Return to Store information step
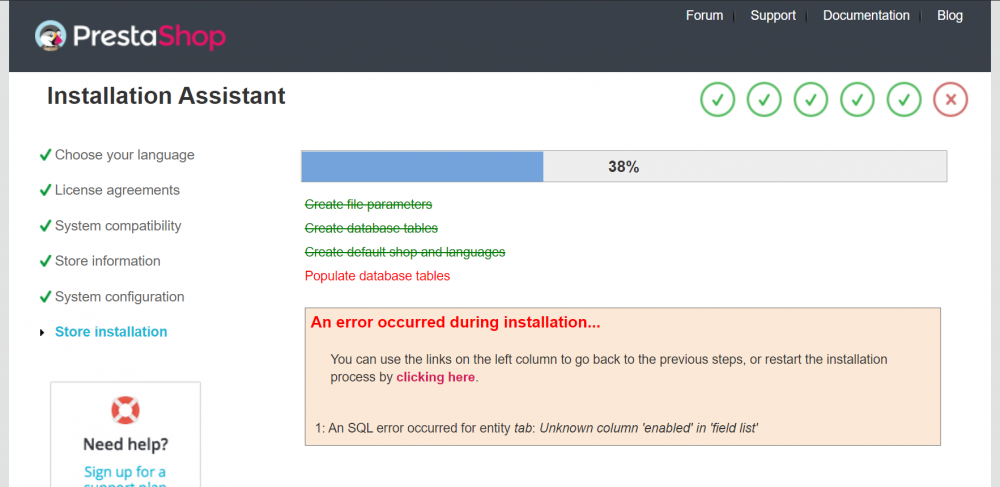The image size is (1000, 487). (x=108, y=261)
